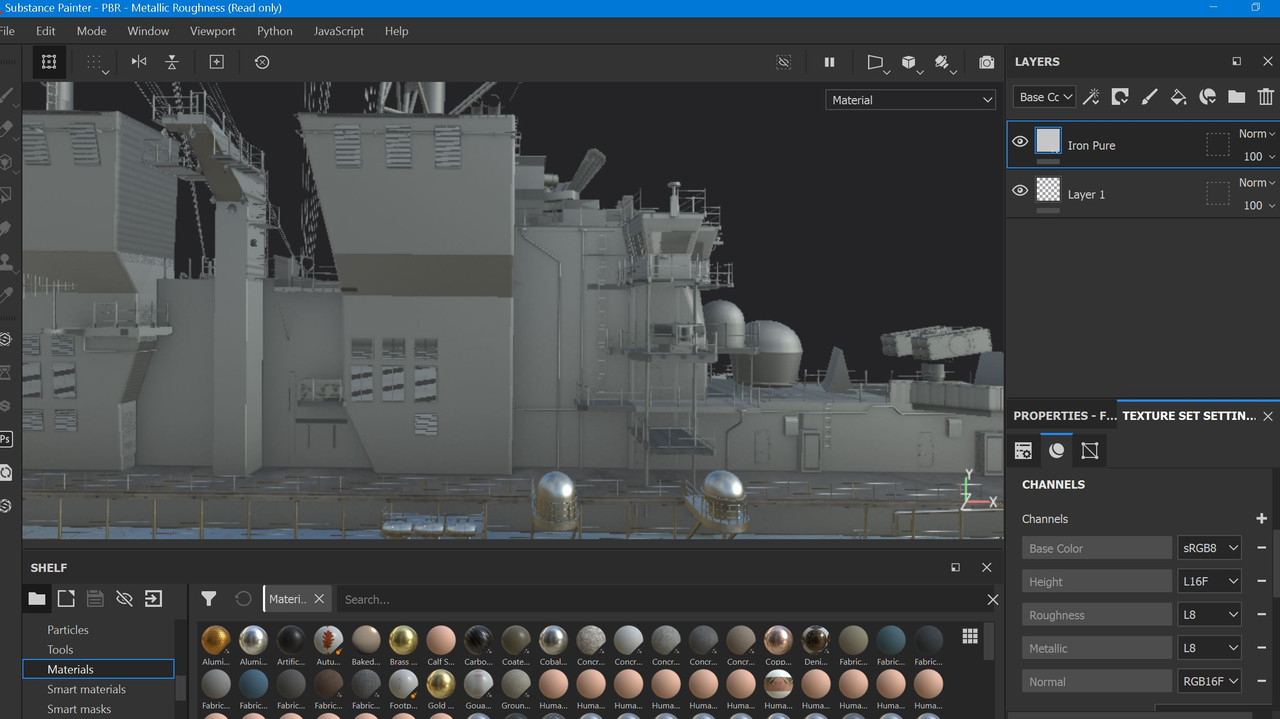
Task: Click the shelf folder icon
Action: [x=37, y=599]
